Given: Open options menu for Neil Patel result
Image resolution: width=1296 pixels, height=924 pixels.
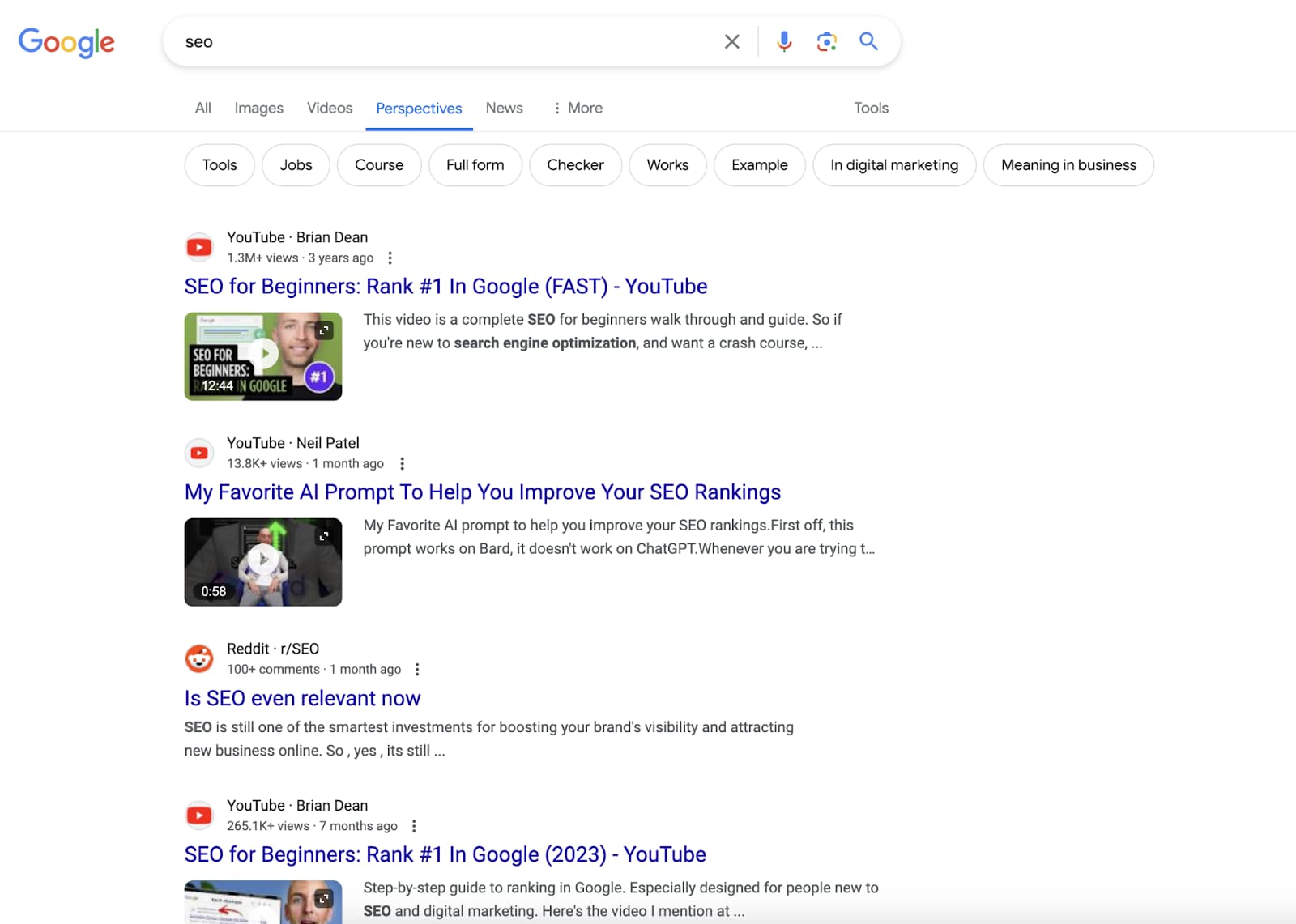Looking at the screenshot, I should 403,463.
